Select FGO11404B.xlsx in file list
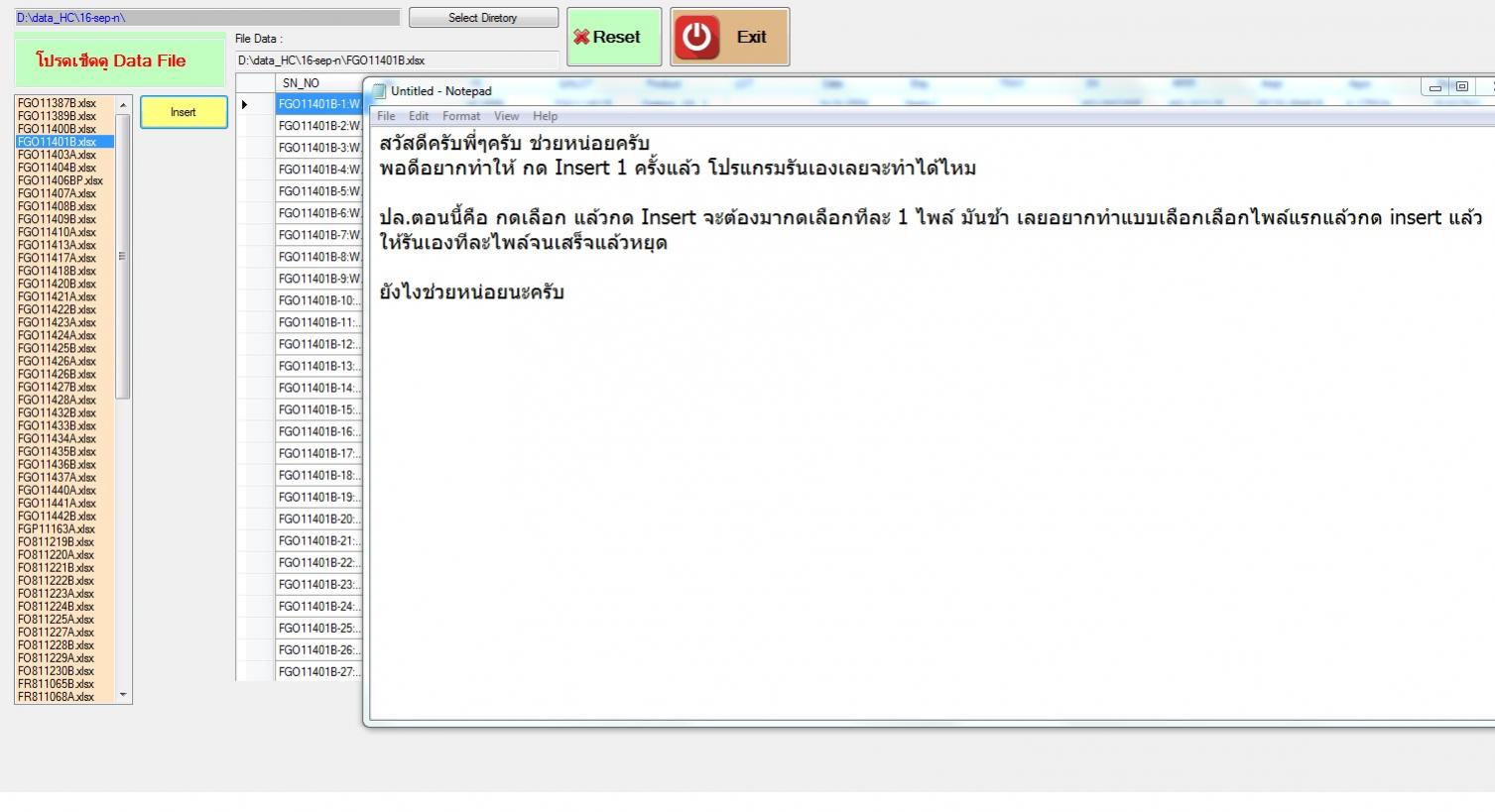The width and height of the screenshot is (1495, 812). click(58, 168)
